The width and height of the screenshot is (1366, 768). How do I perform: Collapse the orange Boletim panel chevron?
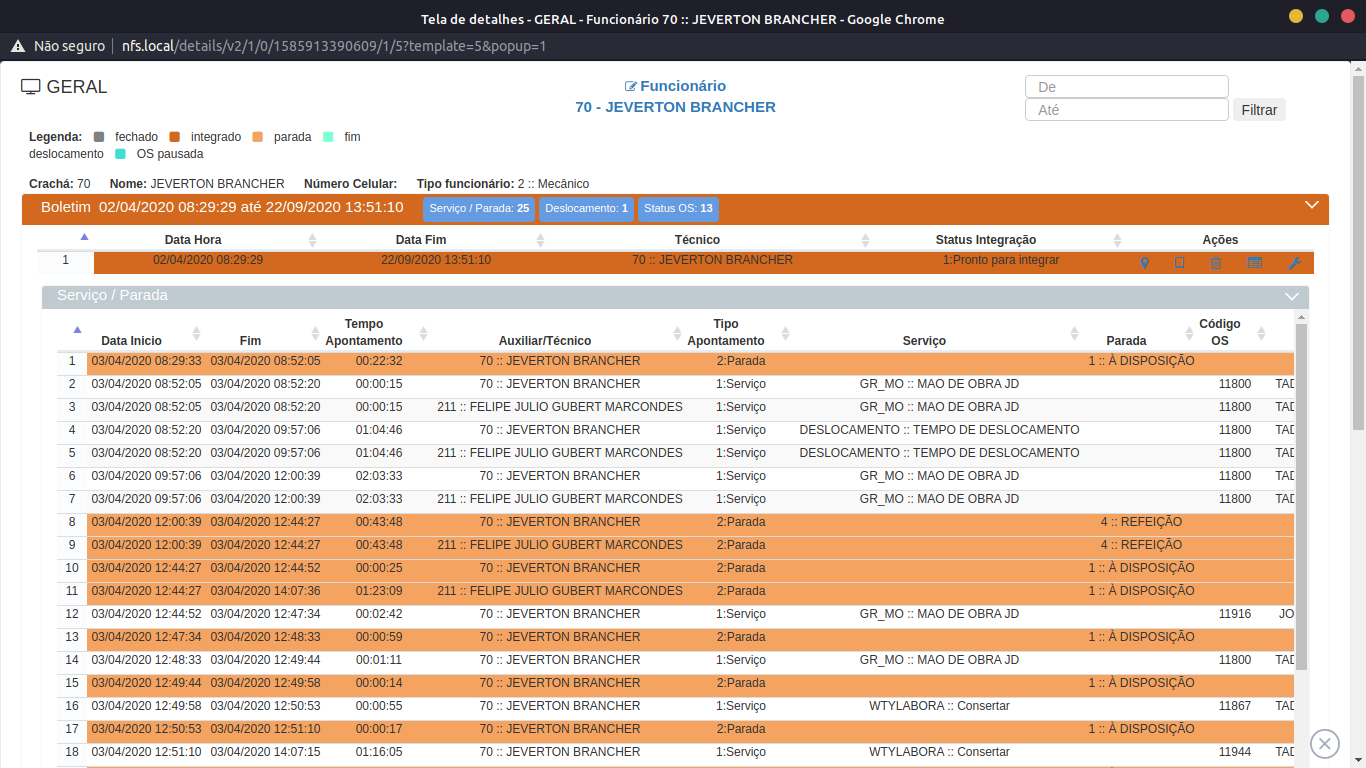pyautogui.click(x=1313, y=205)
